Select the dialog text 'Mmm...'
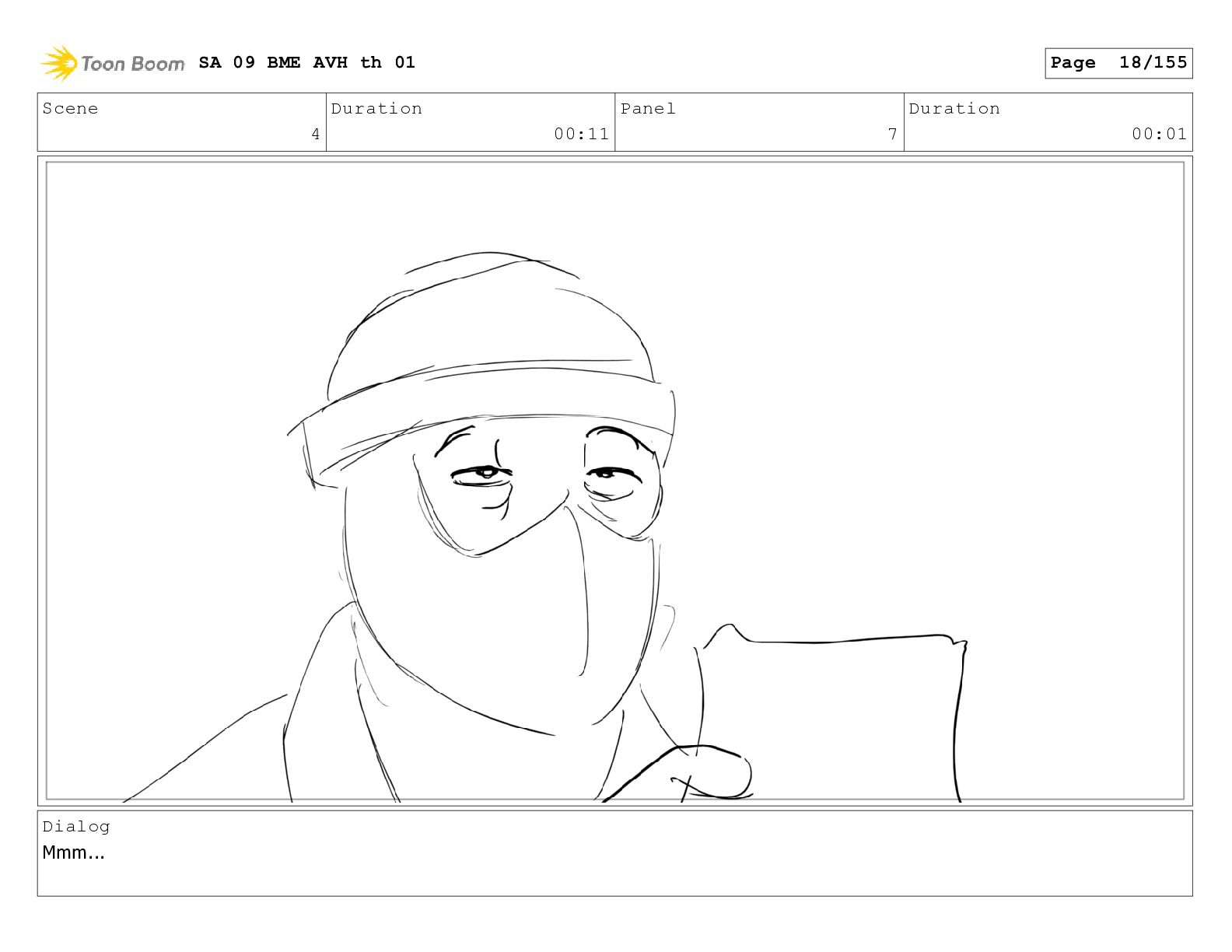The height and width of the screenshot is (952, 1232). (73, 852)
